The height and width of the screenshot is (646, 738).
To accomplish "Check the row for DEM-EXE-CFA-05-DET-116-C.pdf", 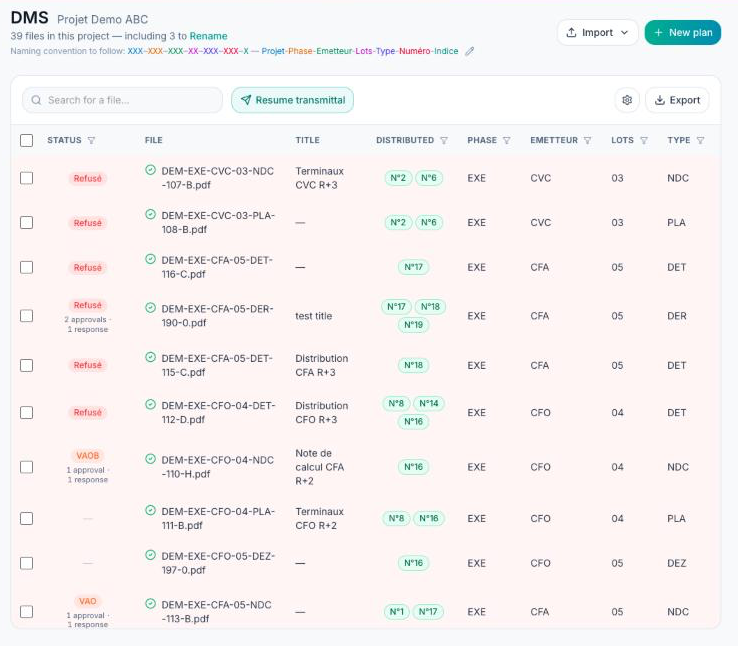I will coord(26,267).
